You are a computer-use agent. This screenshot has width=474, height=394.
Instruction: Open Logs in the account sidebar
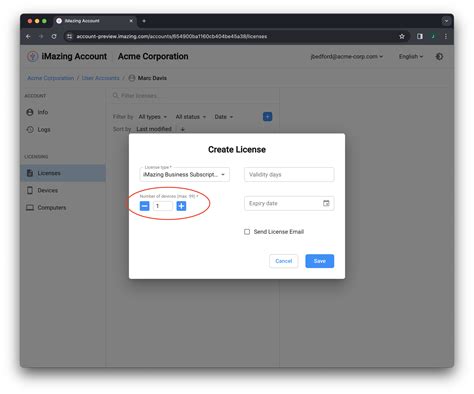click(x=63, y=129)
